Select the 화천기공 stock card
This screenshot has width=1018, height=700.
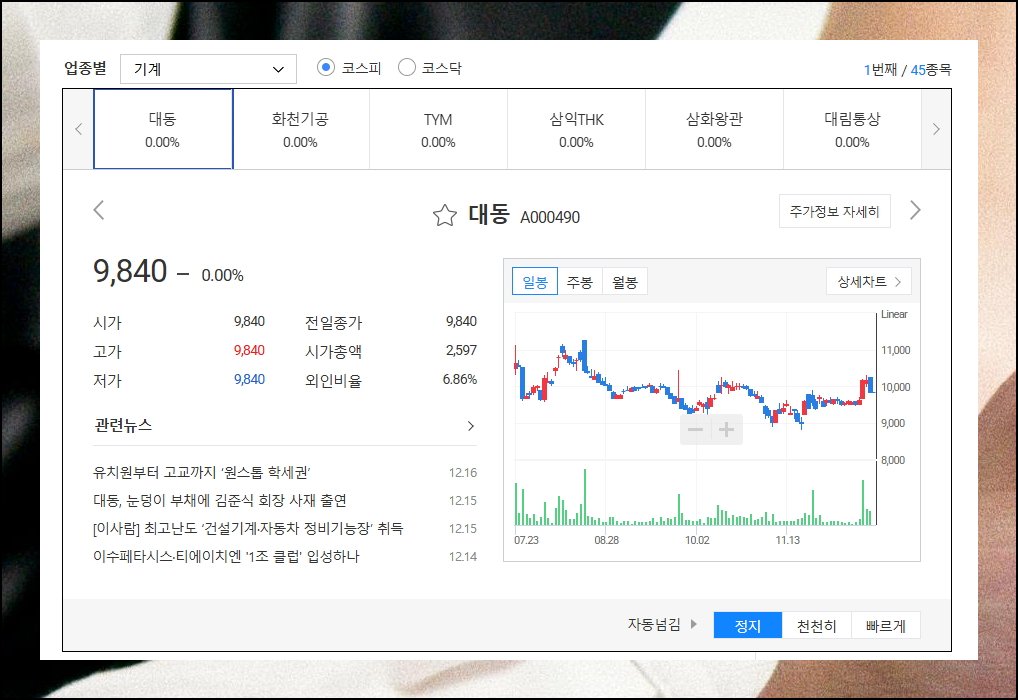[301, 129]
